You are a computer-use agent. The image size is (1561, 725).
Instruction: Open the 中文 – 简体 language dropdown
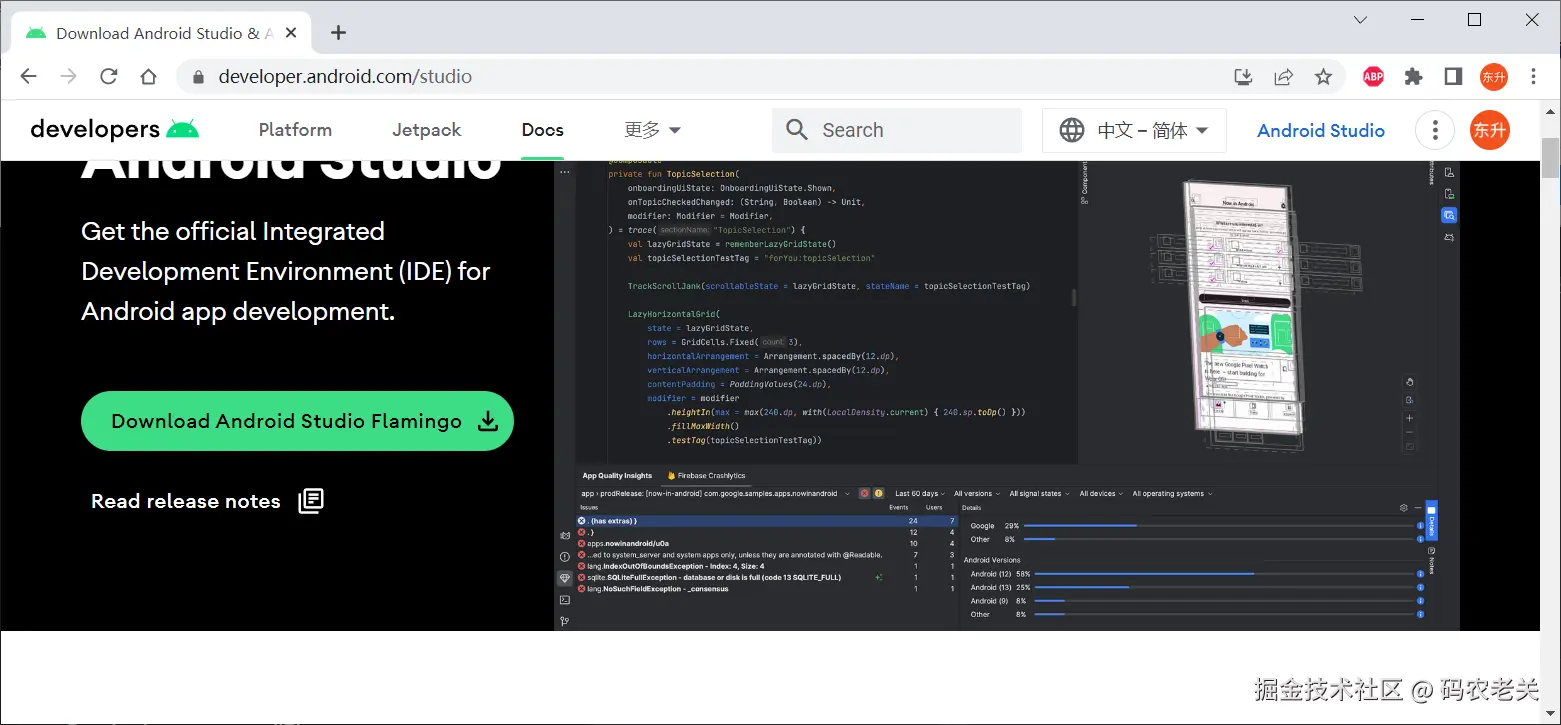[1134, 130]
